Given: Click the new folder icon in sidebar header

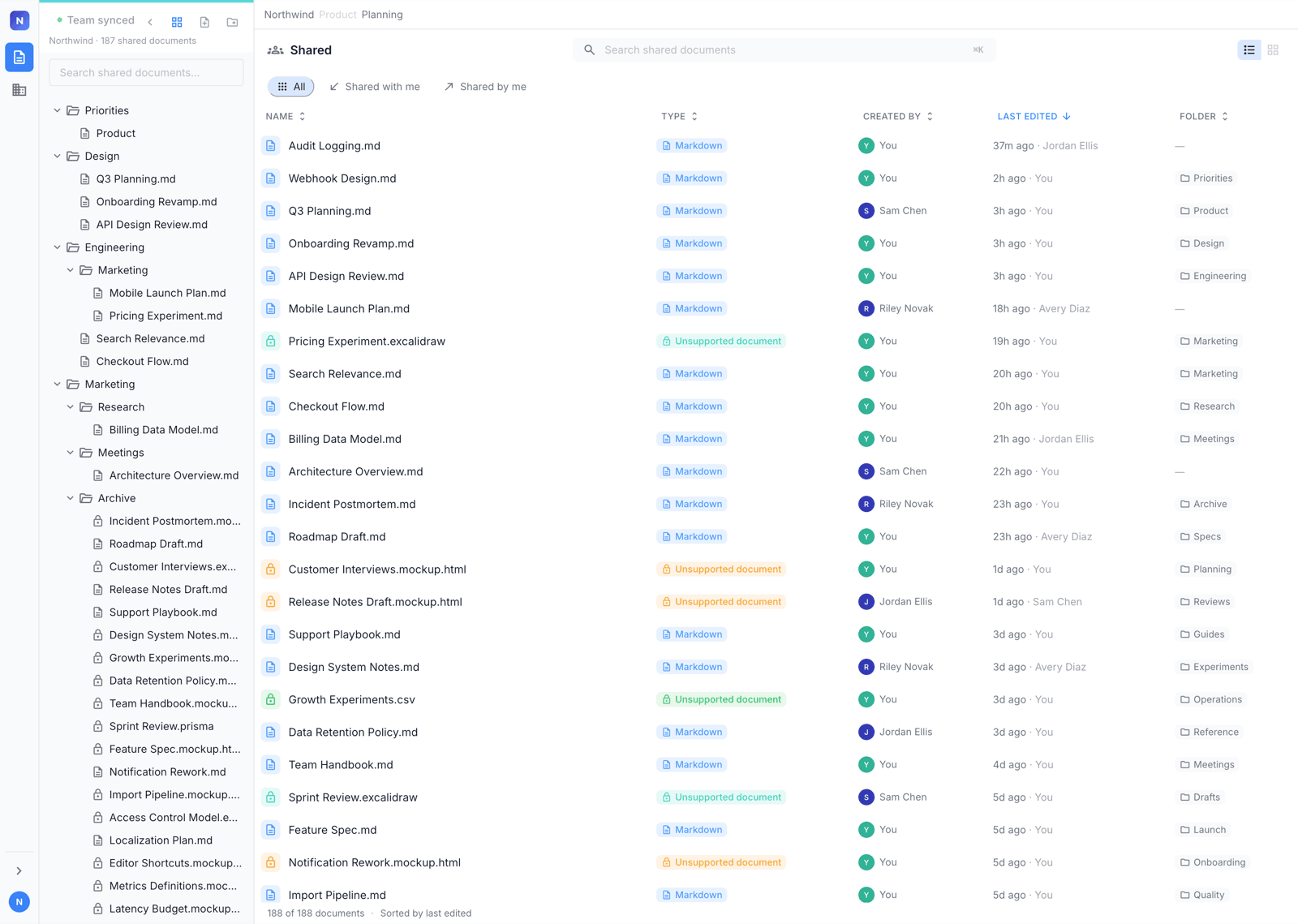Looking at the screenshot, I should [233, 22].
